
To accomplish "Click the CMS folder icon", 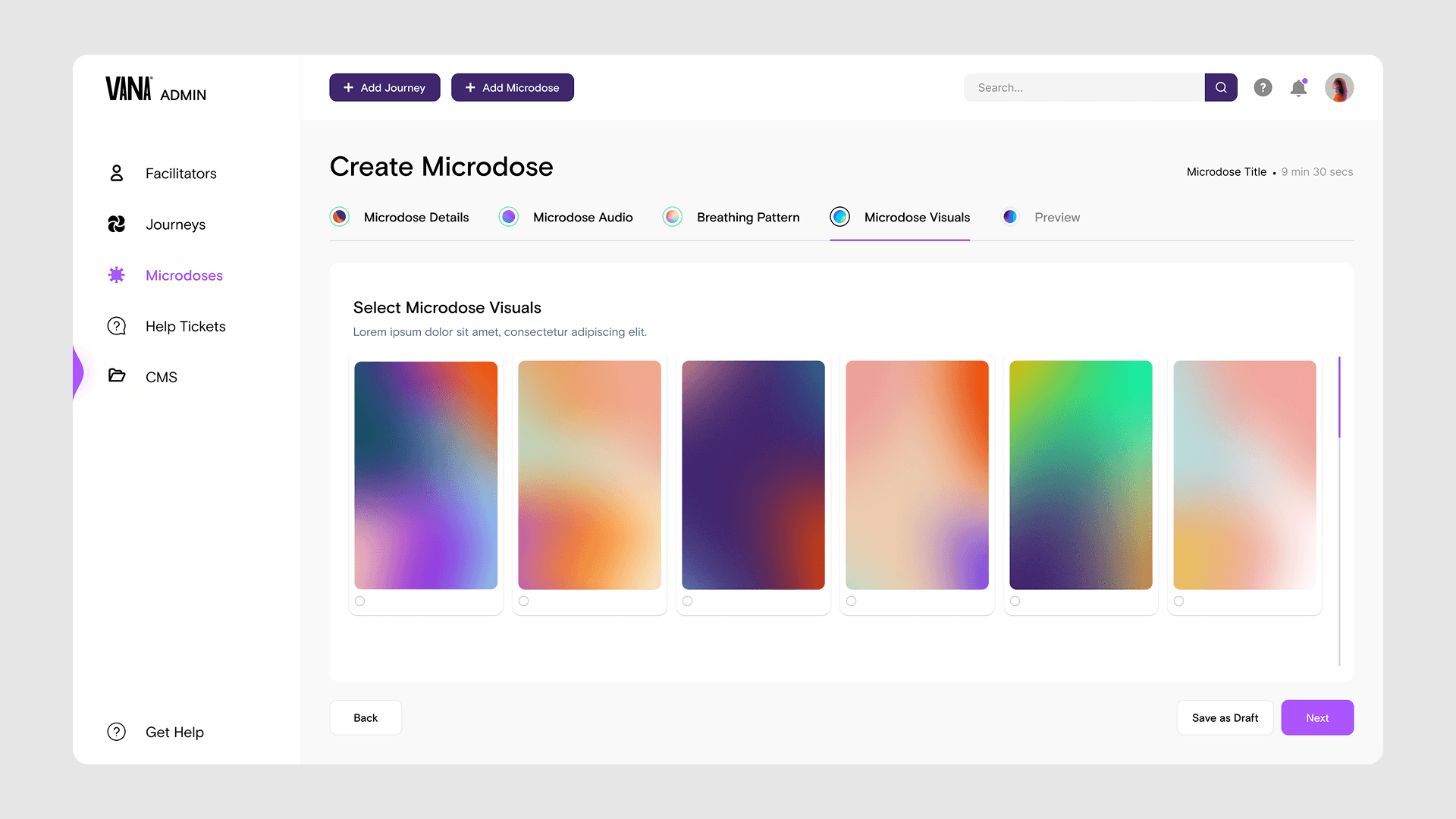I will pos(116,376).
